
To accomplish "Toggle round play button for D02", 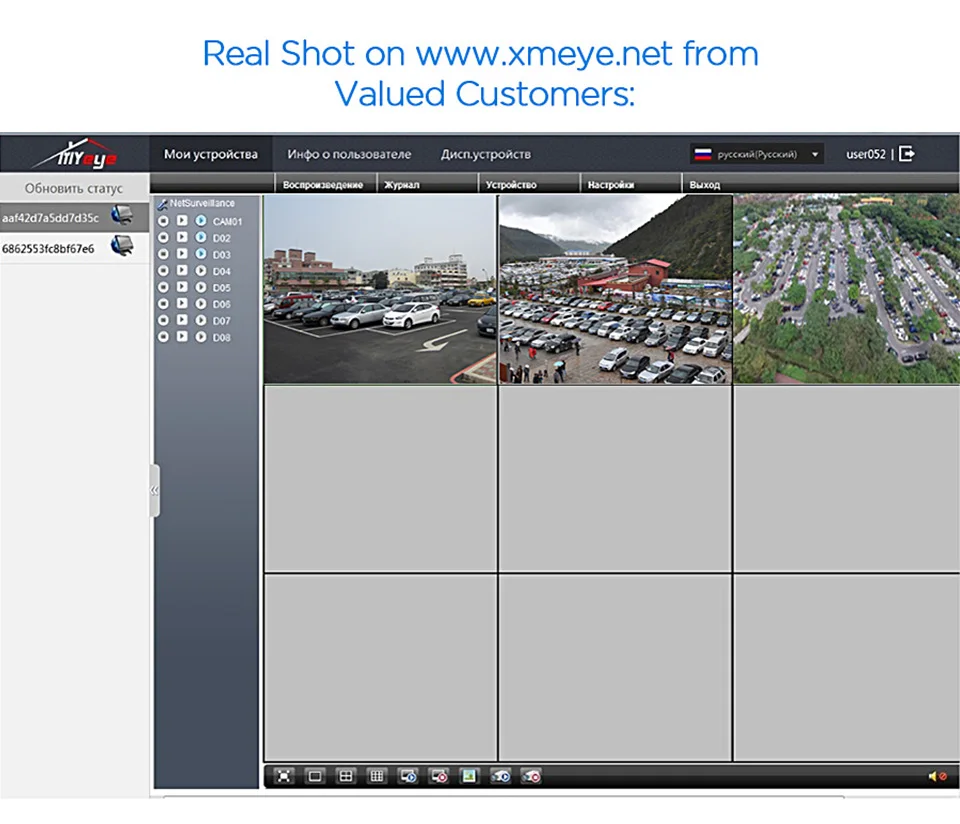I will pyautogui.click(x=201, y=237).
